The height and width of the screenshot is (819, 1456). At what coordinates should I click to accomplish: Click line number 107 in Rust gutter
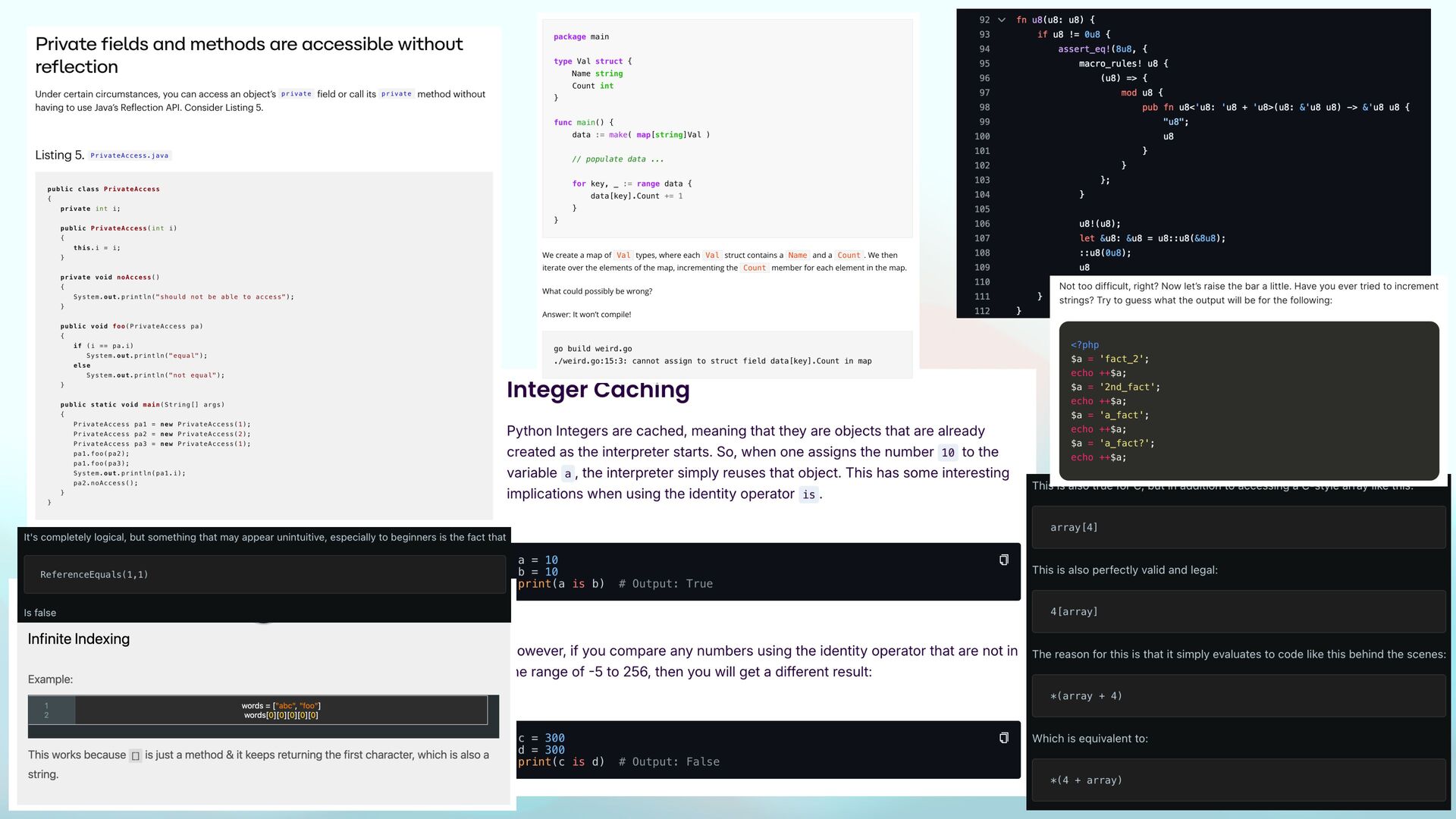pos(982,238)
